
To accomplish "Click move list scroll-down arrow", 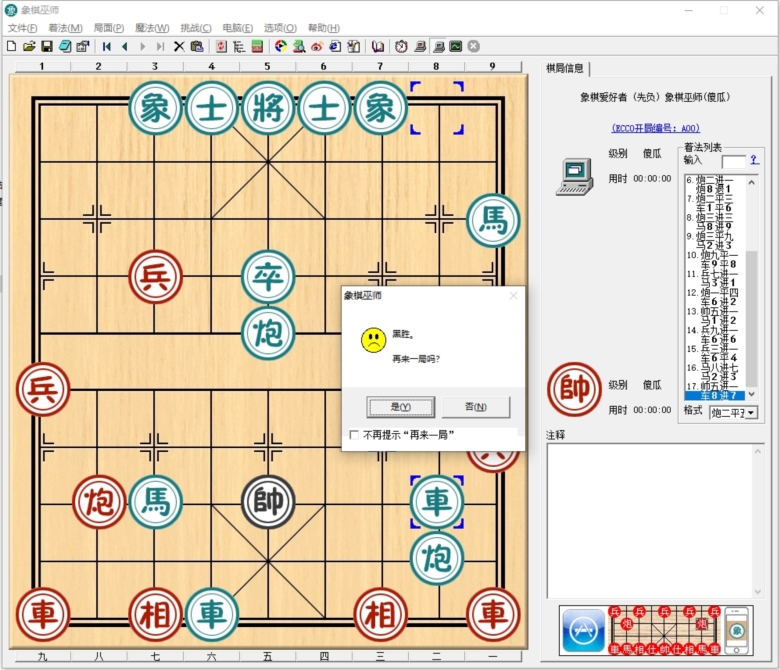I will (x=752, y=394).
